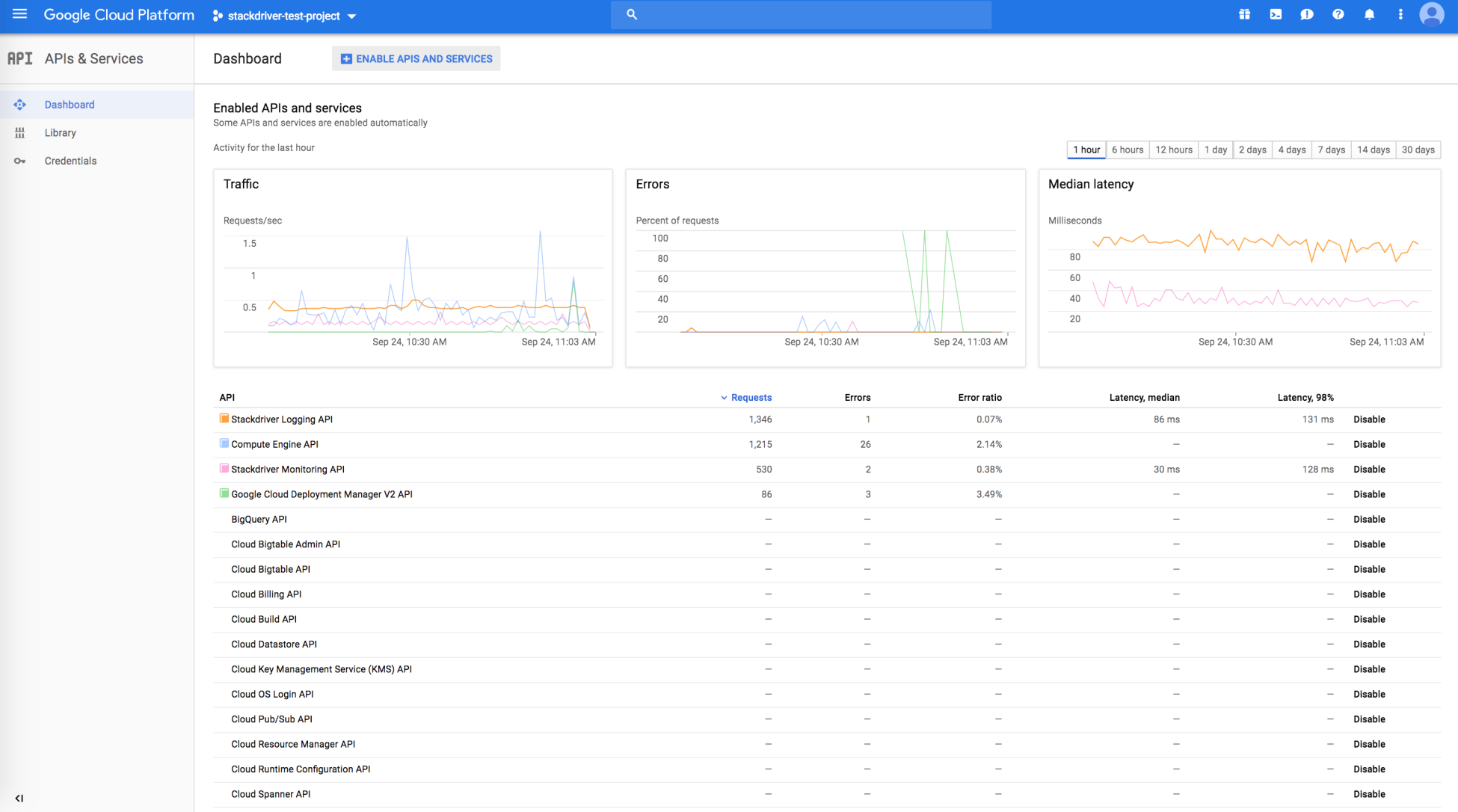Select the 30 days time range
The height and width of the screenshot is (812, 1458).
[x=1418, y=150]
